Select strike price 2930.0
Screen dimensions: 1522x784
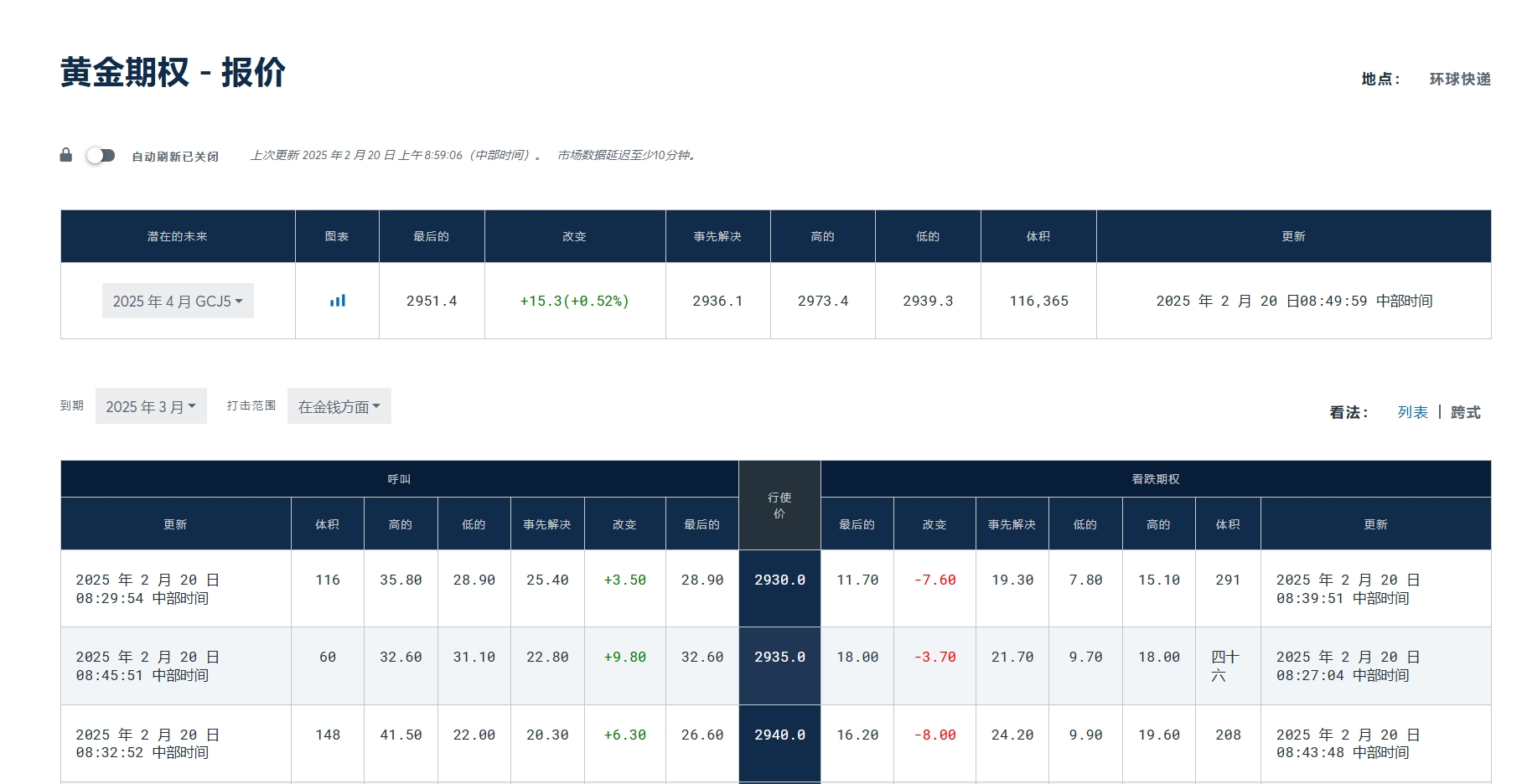pyautogui.click(x=779, y=580)
